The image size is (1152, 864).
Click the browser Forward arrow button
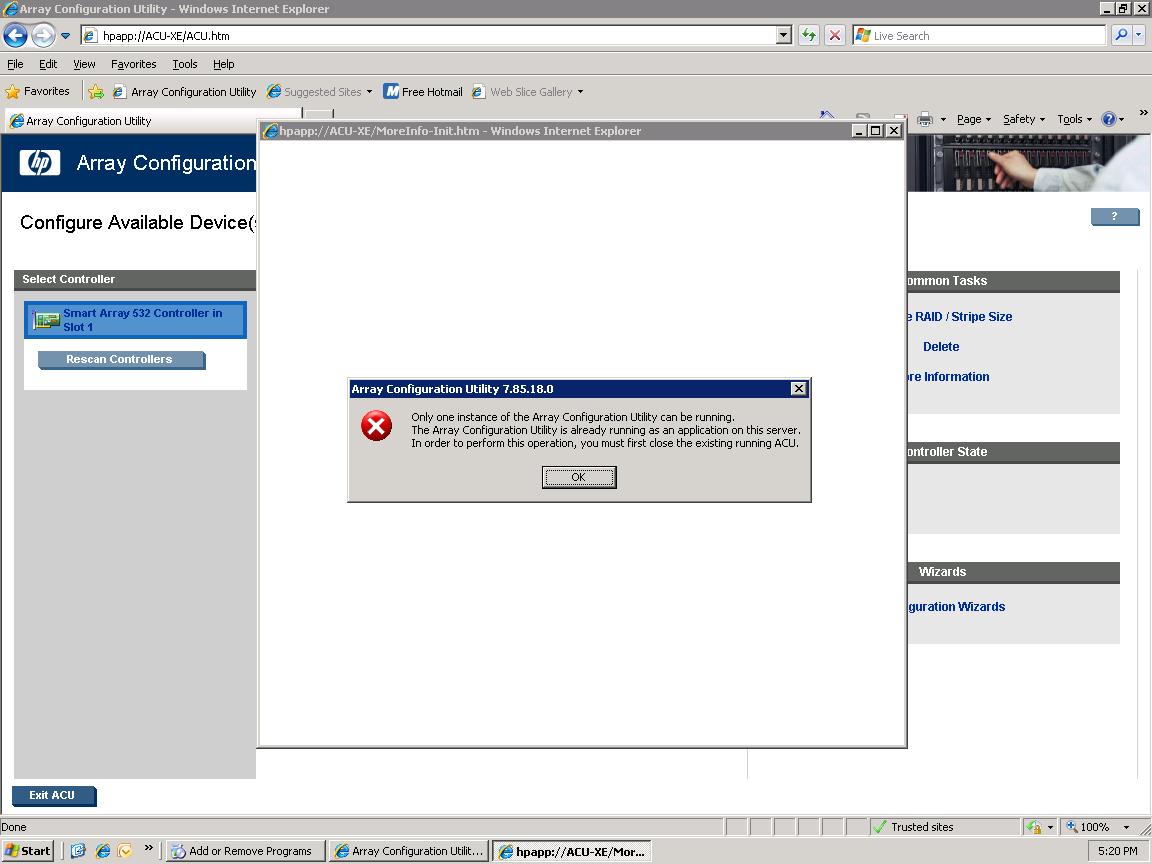43,35
